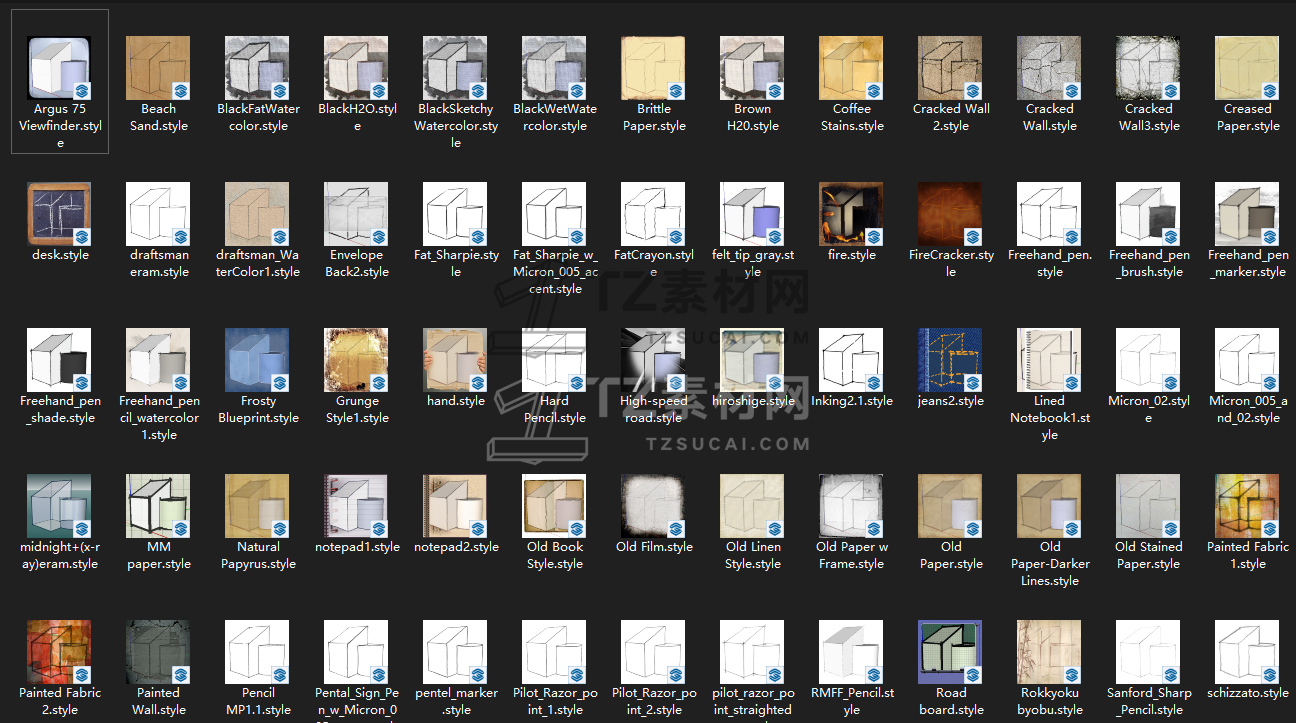The height and width of the screenshot is (723, 1296).
Task: Click the 'BlackWetWatercolor.style' file name
Action: pyautogui.click(x=555, y=117)
